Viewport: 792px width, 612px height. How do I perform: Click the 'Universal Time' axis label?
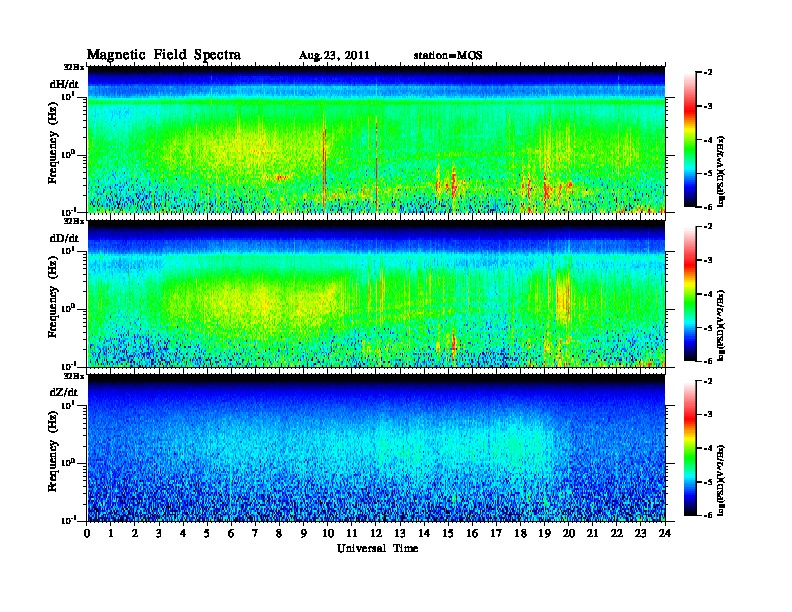[377, 548]
